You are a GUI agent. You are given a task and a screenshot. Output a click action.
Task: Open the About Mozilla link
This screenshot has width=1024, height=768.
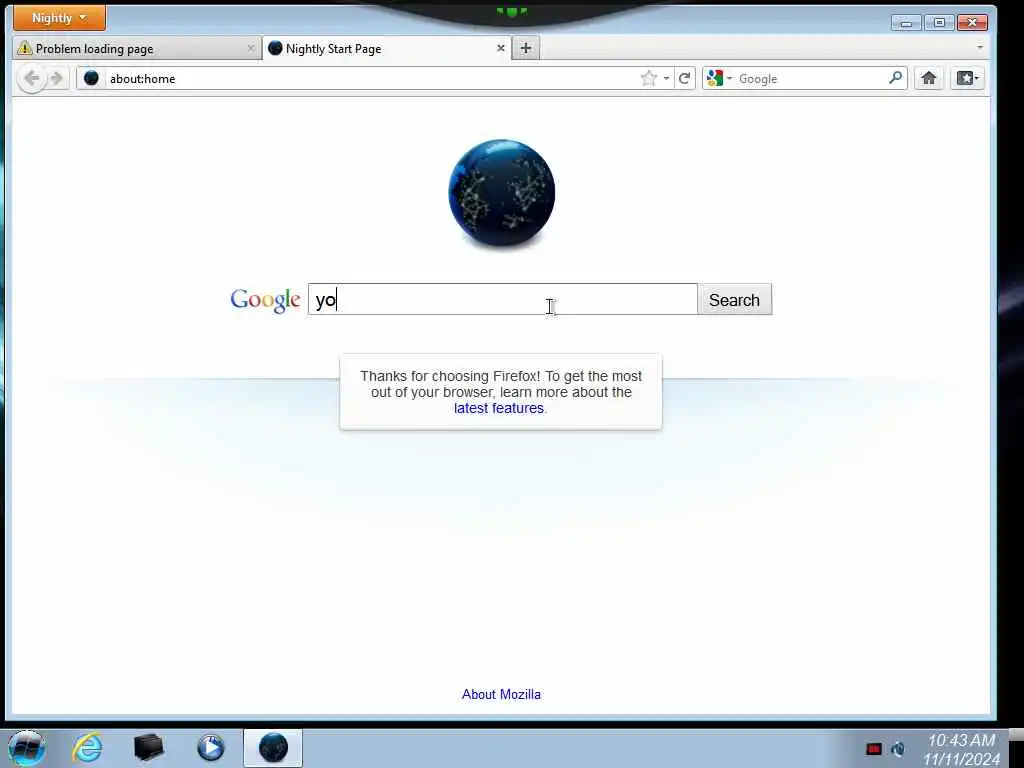501,694
